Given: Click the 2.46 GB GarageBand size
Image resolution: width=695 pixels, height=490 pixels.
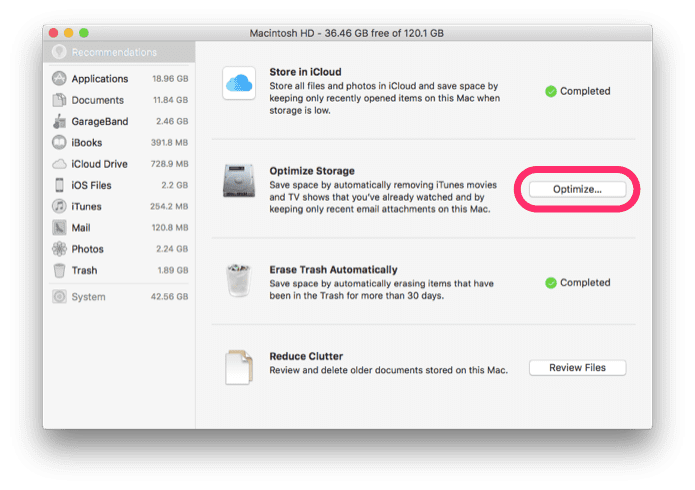Looking at the screenshot, I should pos(172,121).
